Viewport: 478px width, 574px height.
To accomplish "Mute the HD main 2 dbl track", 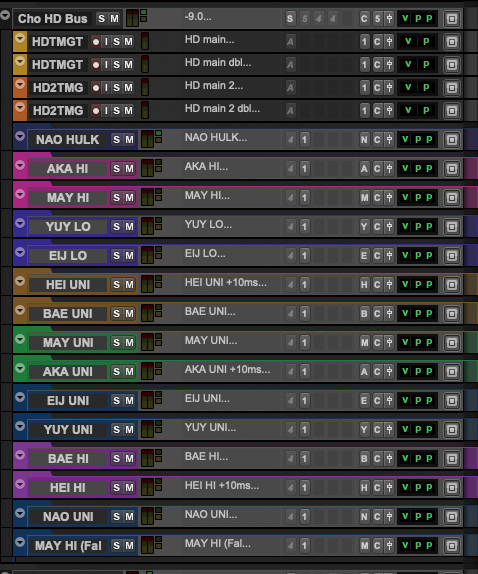I will pos(128,111).
